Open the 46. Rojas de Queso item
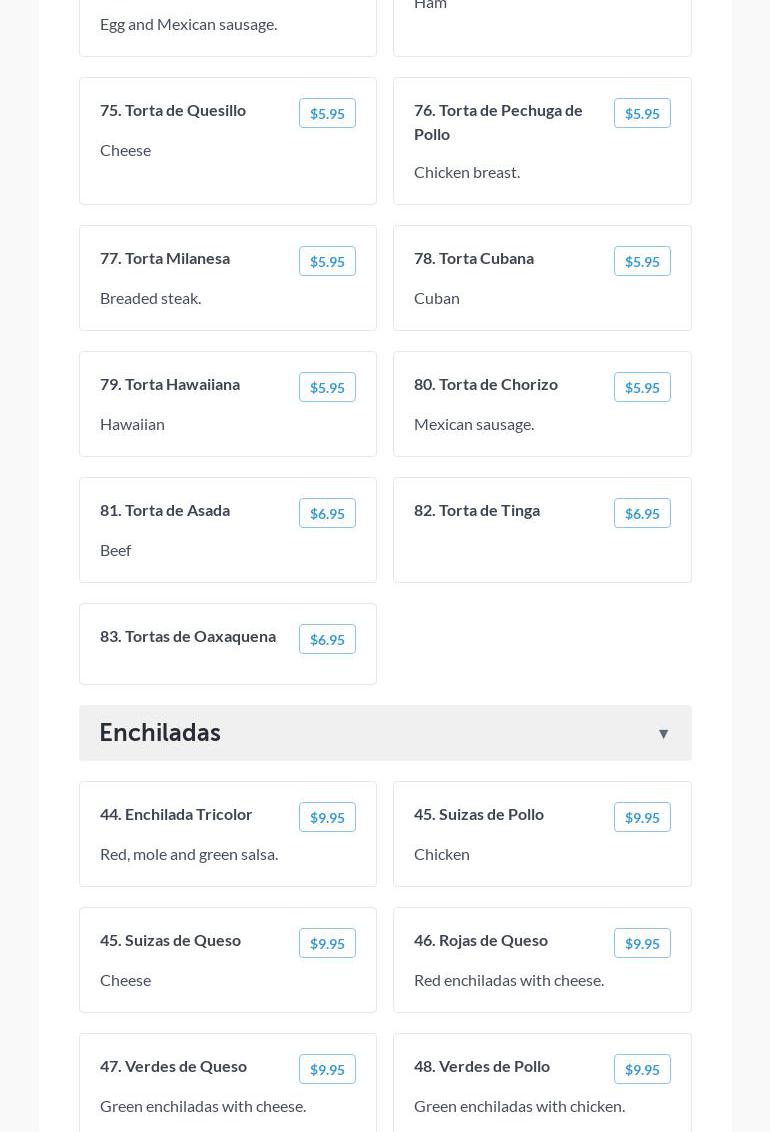The image size is (770, 1132). (481, 940)
